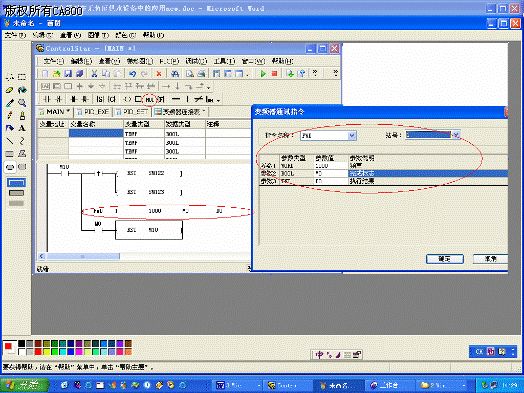Click the Save disk icon in ControlStar toolbar
The width and height of the screenshot is (524, 393).
pos(68,74)
